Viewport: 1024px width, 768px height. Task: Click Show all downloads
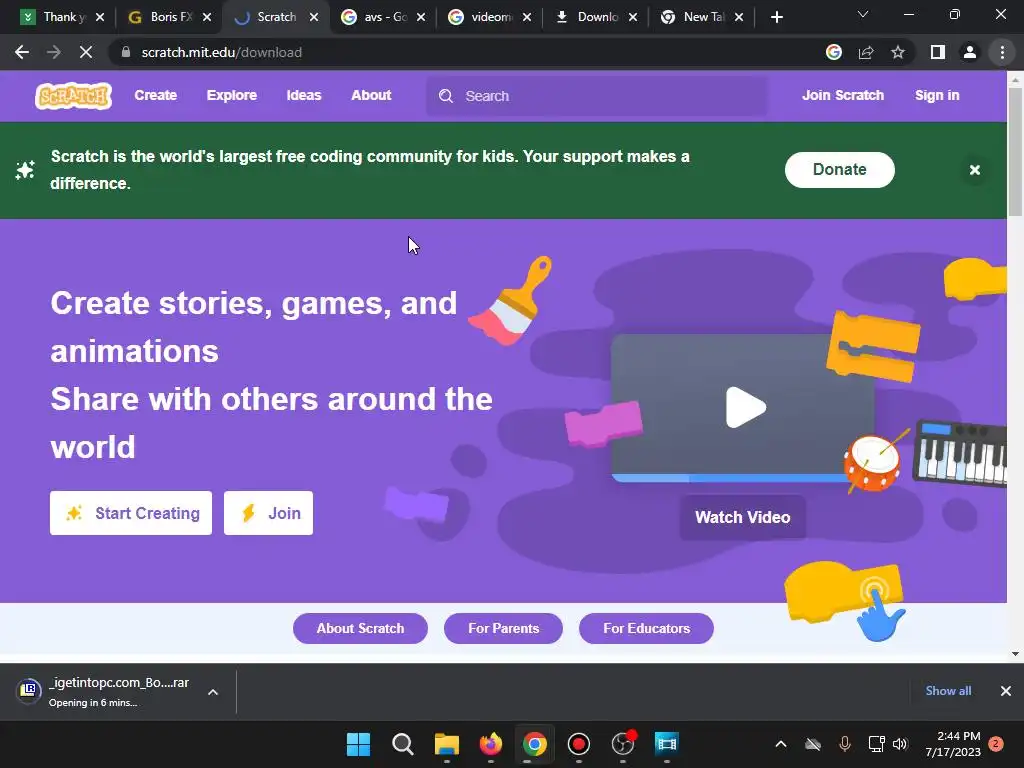(948, 691)
